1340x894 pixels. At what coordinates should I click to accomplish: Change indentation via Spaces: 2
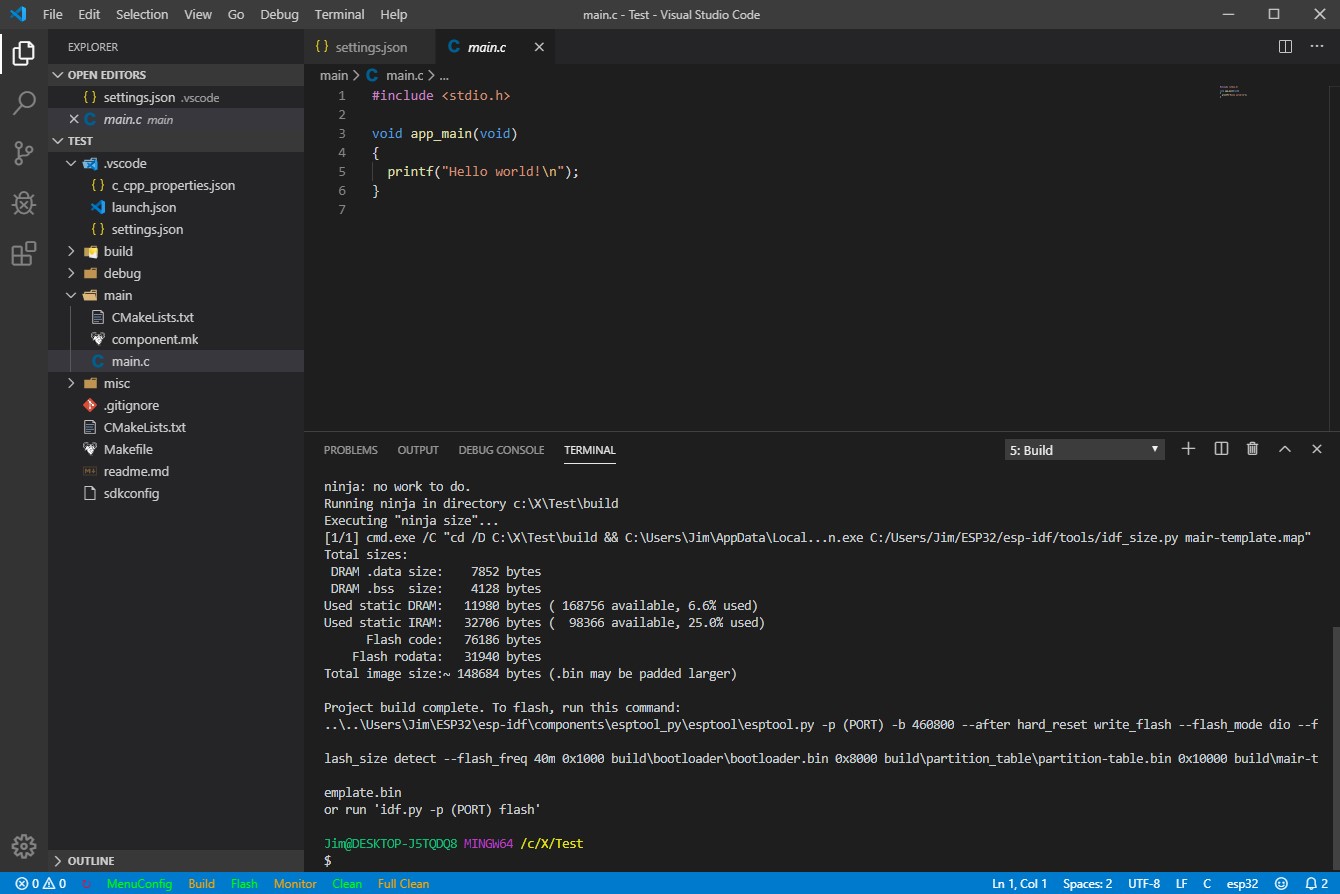point(1087,884)
